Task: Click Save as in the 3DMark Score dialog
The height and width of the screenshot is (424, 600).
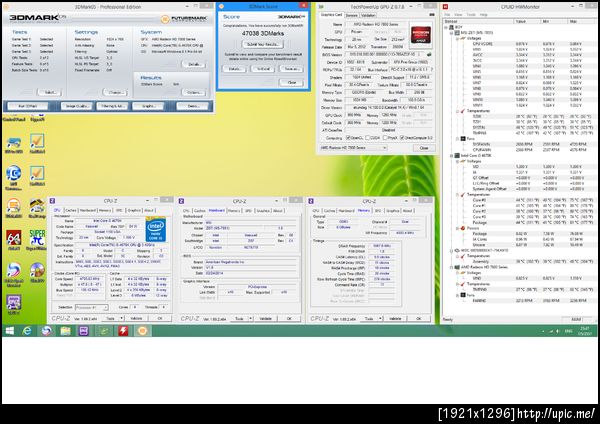Action: click(x=292, y=69)
